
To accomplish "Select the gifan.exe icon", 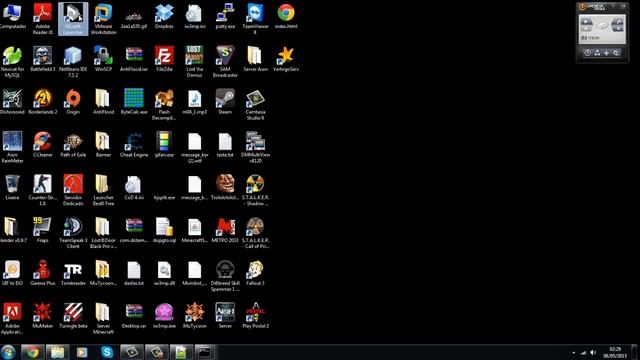I will tap(164, 144).
